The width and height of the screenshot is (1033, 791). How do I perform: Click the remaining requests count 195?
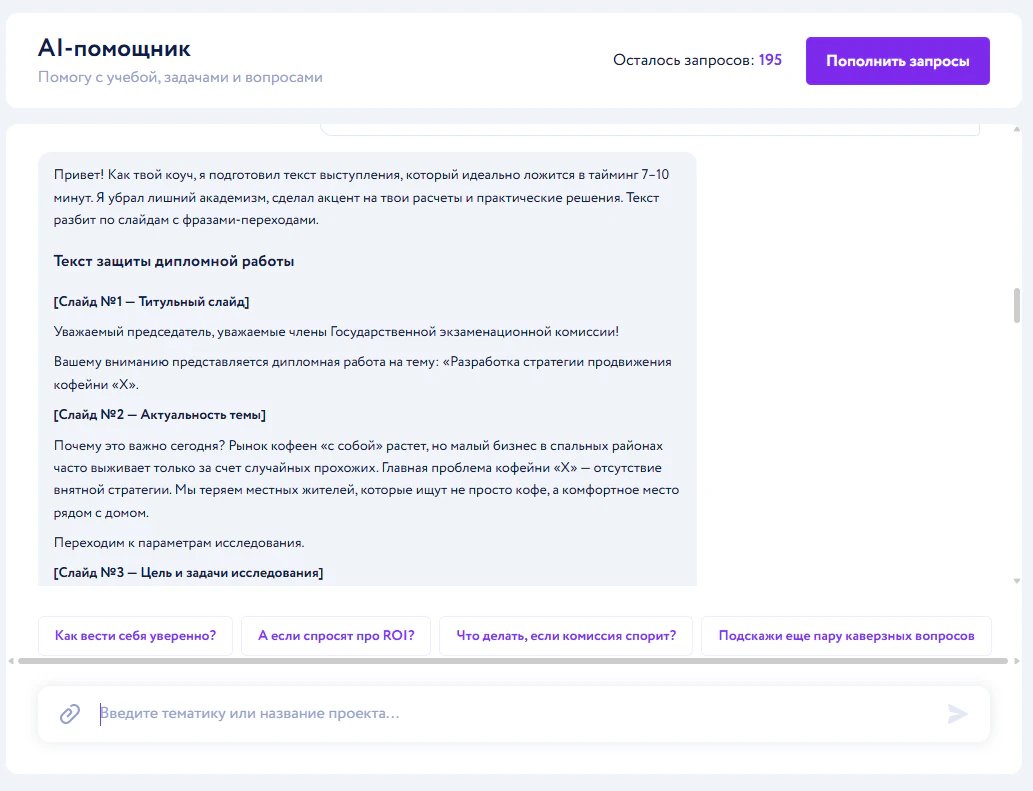pos(769,60)
